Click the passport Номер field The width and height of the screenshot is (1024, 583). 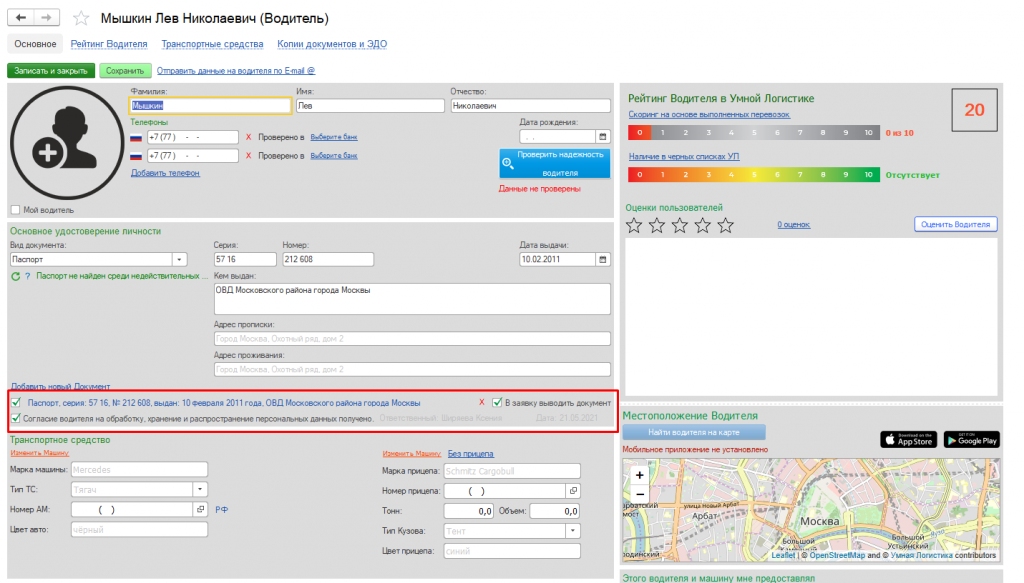coord(328,259)
